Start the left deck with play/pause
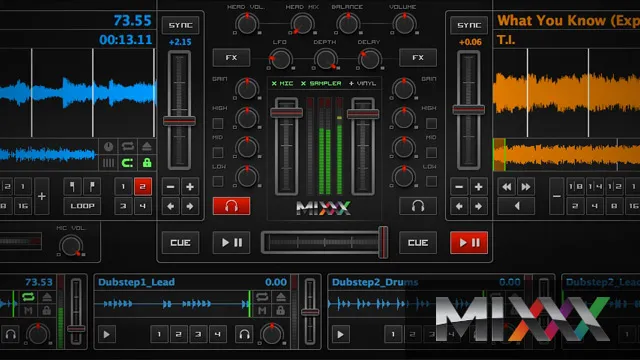 click(231, 243)
